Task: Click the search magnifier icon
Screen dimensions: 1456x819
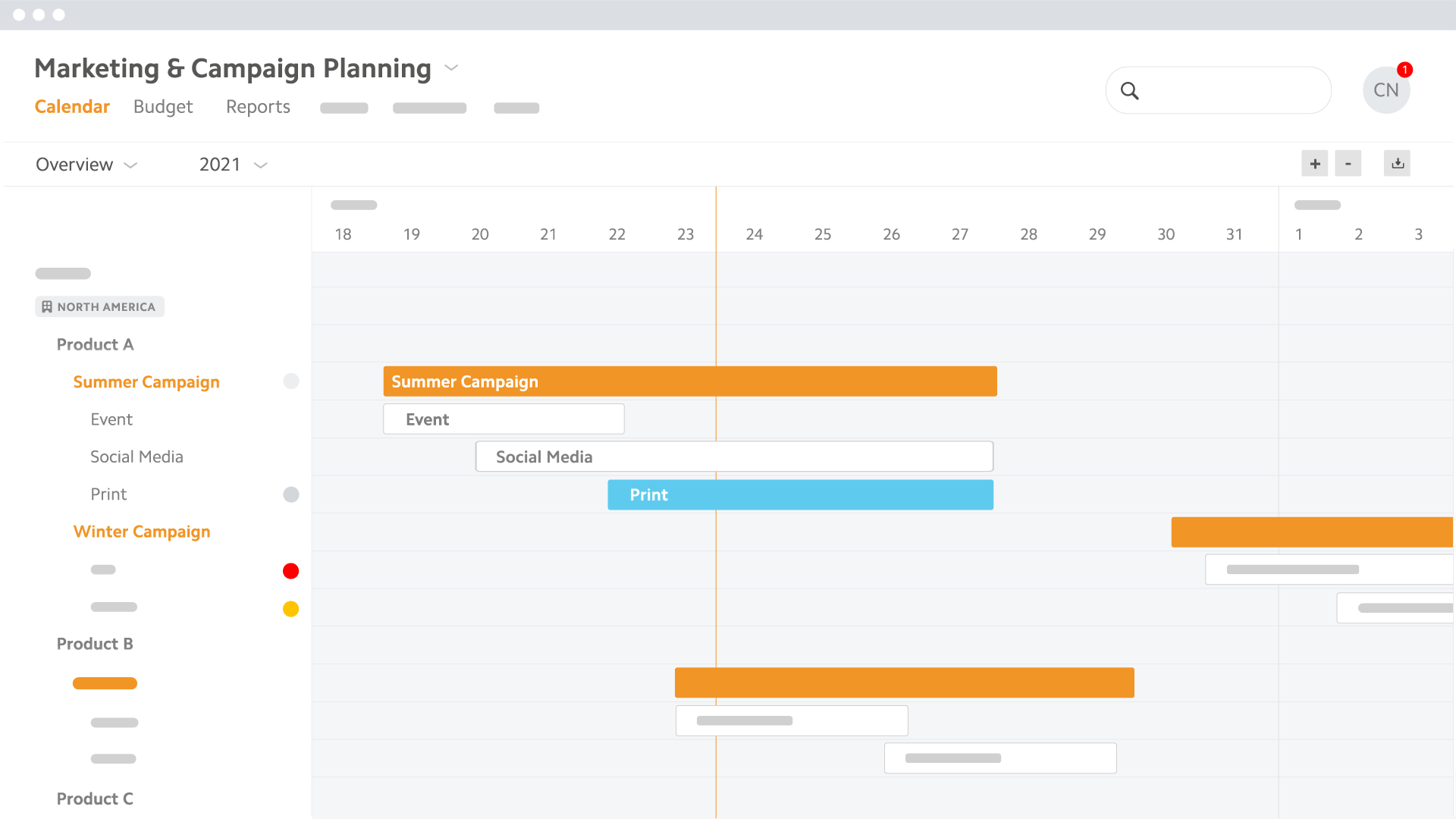Action: point(1130,91)
